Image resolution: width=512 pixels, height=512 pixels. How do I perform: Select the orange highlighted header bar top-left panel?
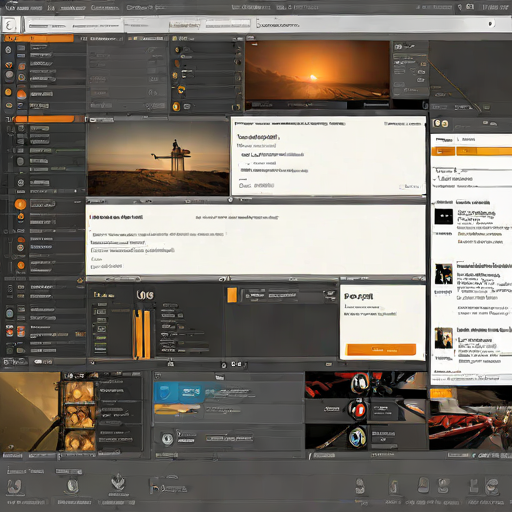coord(39,38)
